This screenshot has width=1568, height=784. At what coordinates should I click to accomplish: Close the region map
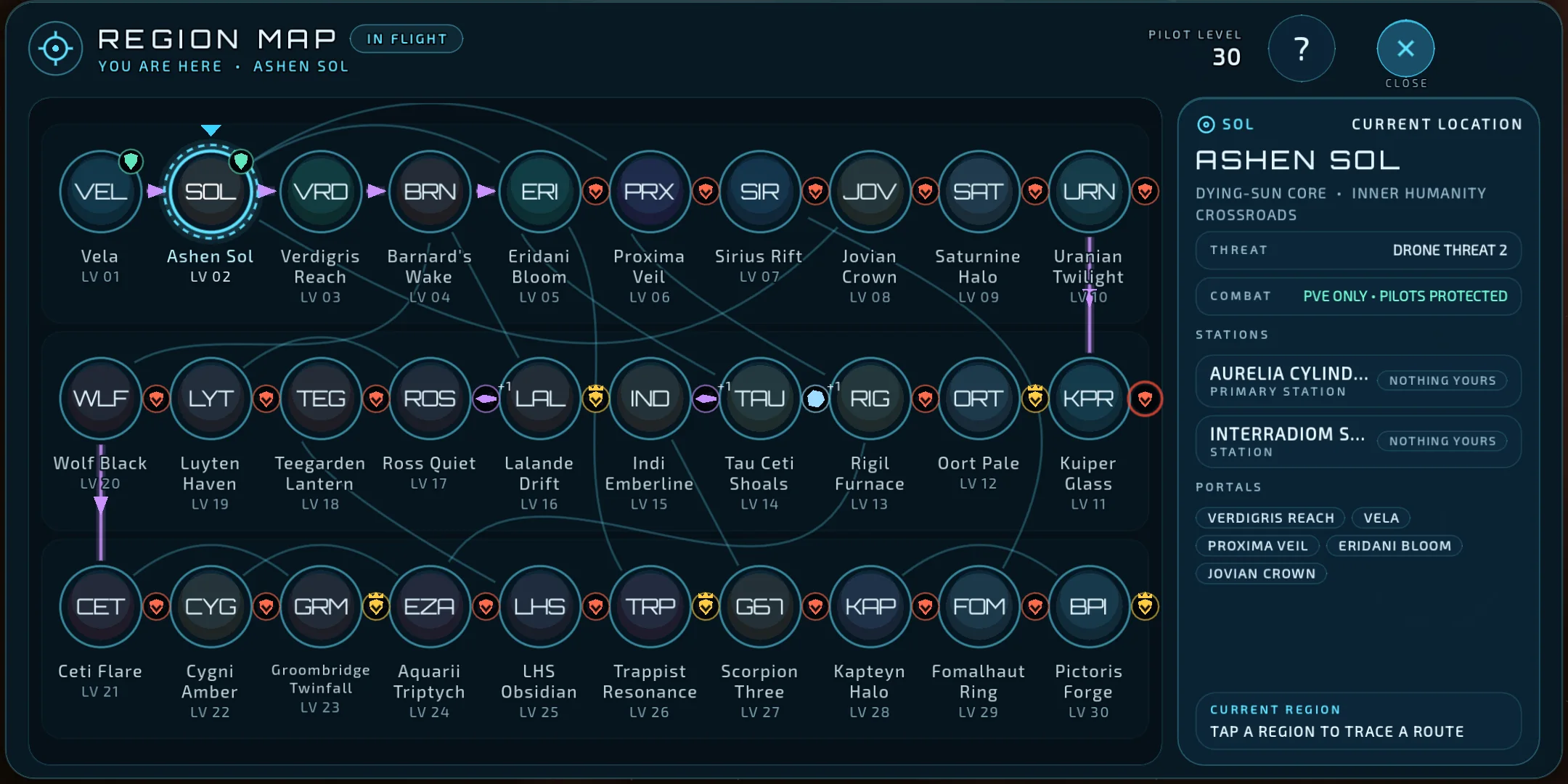click(x=1406, y=49)
